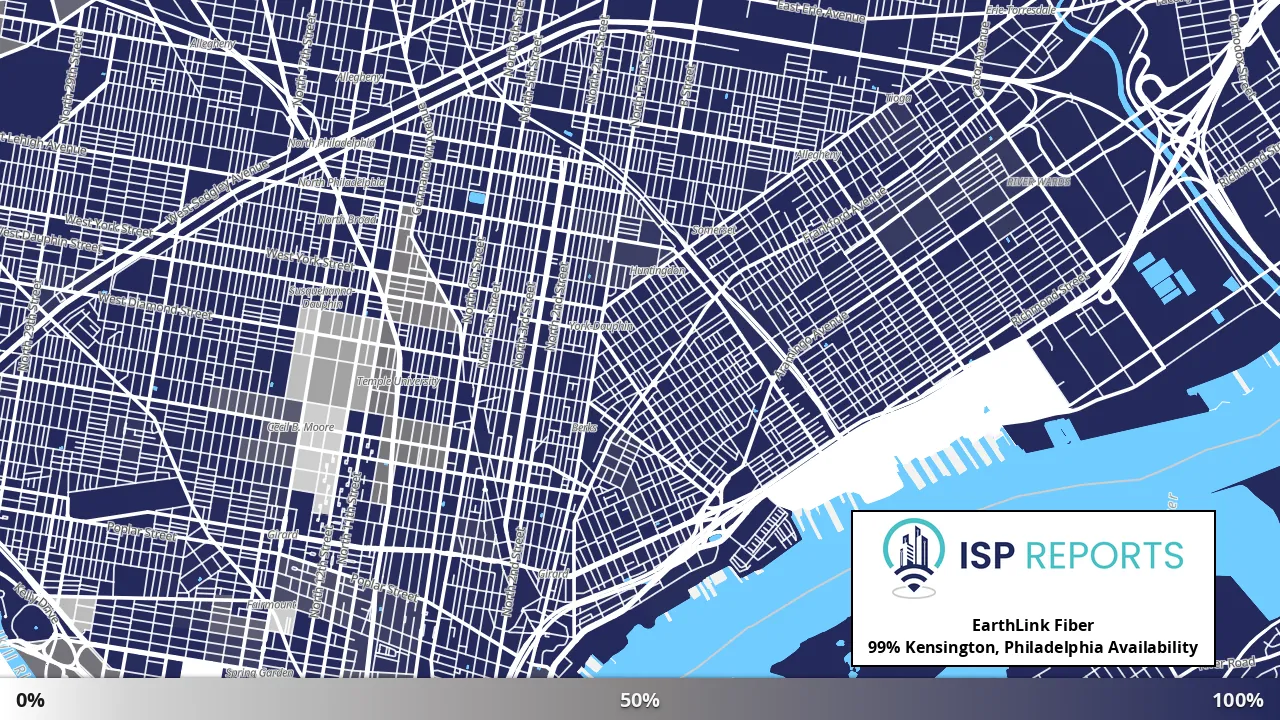Select the Huntingdon station label
The image size is (1280, 720).
657,271
